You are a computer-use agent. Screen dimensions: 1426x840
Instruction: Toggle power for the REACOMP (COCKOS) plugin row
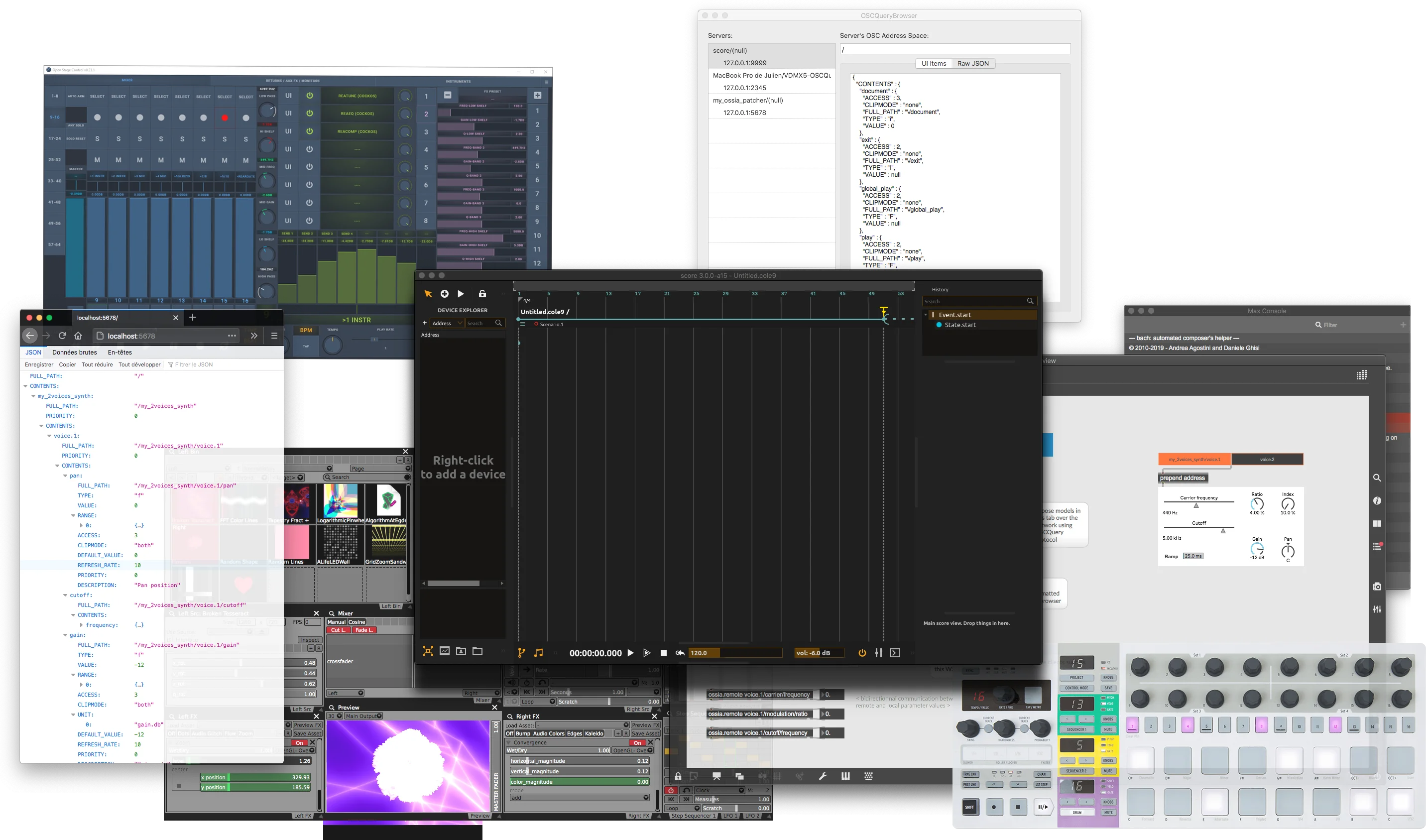[x=310, y=131]
